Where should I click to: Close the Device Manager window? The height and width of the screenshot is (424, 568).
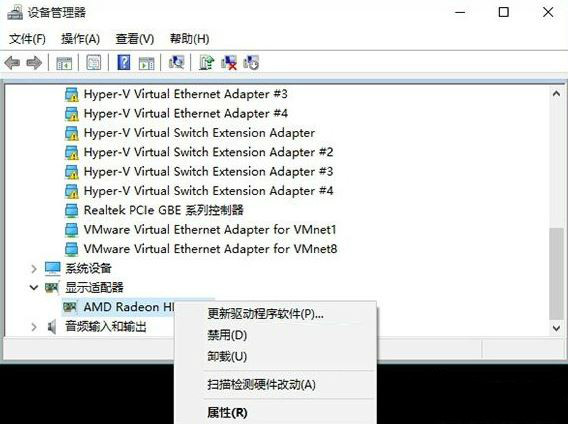click(x=548, y=12)
